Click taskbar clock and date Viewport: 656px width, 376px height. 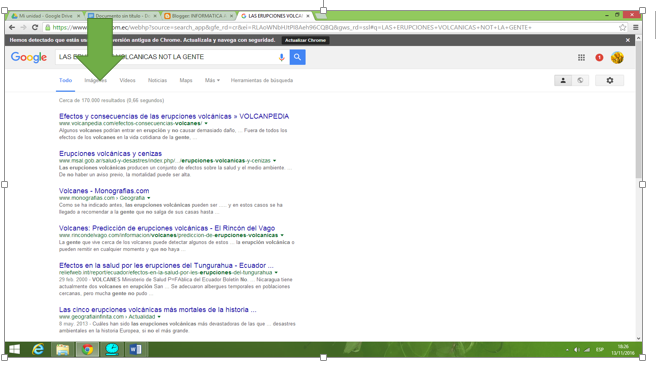click(623, 350)
